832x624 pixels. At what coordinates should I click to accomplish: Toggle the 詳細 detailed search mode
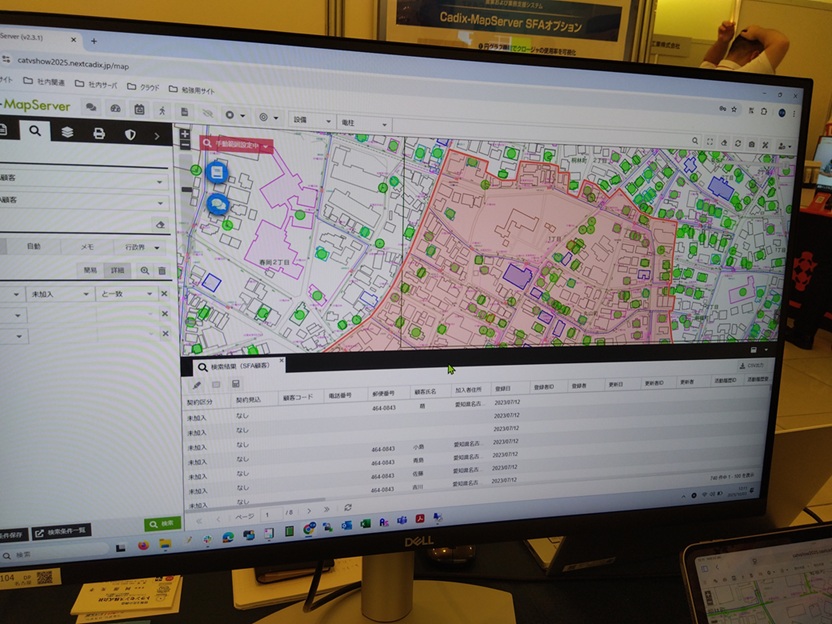point(117,270)
